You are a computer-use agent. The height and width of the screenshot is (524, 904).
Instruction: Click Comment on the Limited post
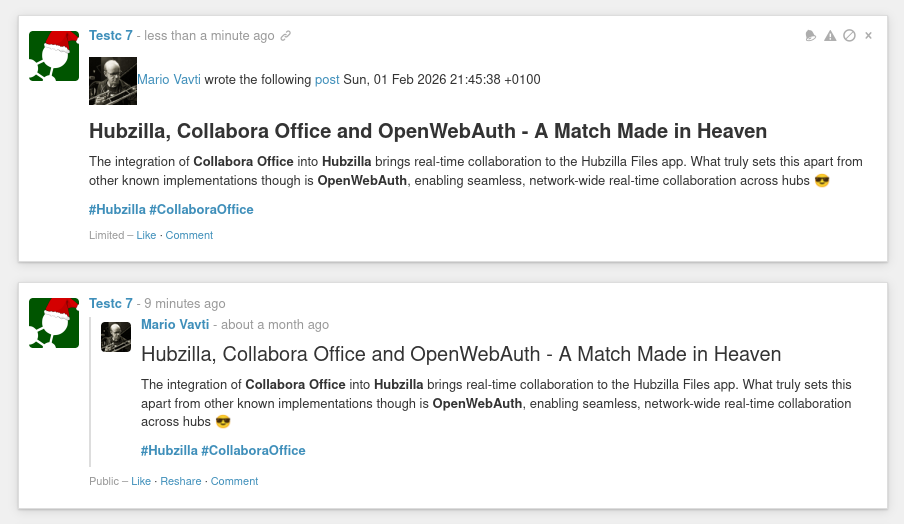tap(189, 236)
